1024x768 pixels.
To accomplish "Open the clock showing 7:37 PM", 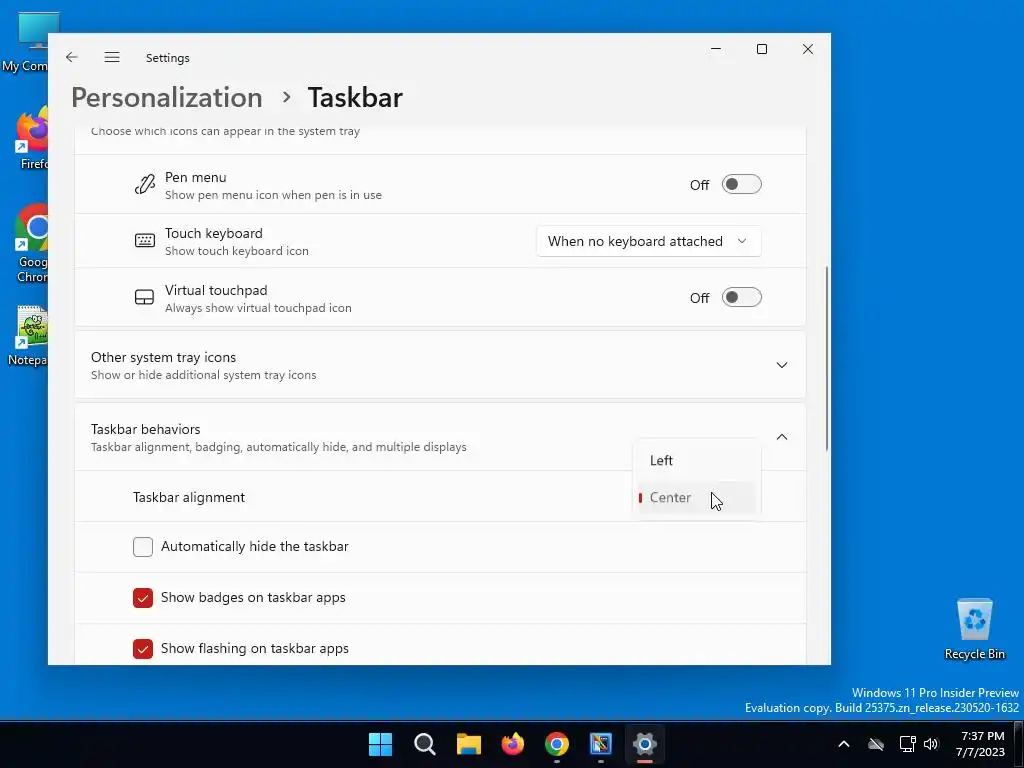I will click(980, 744).
